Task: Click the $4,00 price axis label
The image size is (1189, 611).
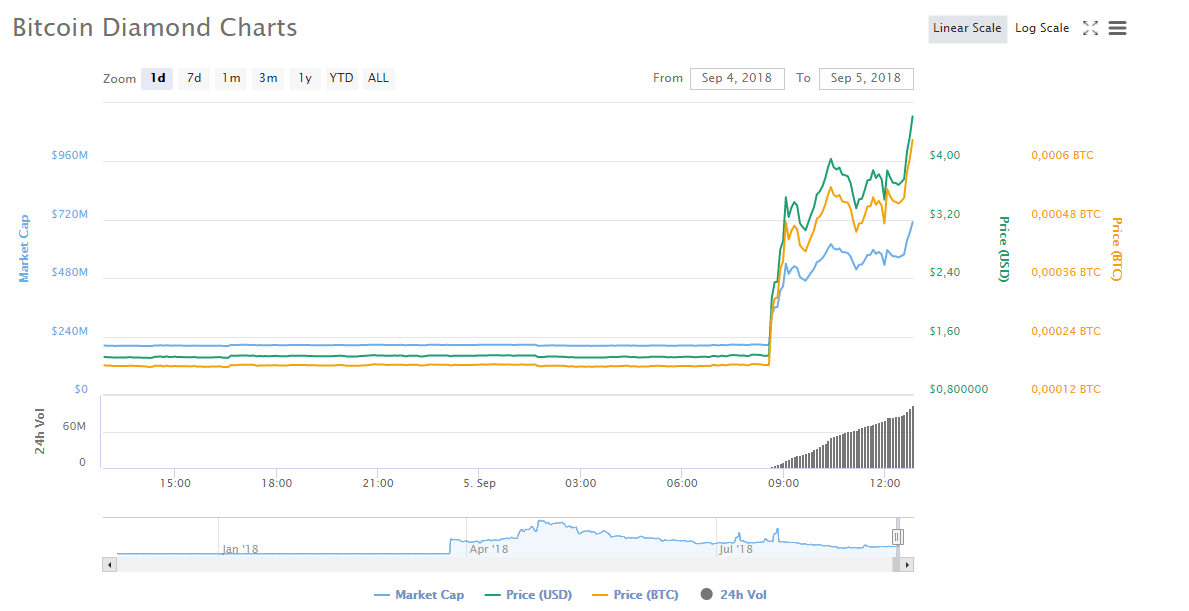Action: [x=945, y=155]
